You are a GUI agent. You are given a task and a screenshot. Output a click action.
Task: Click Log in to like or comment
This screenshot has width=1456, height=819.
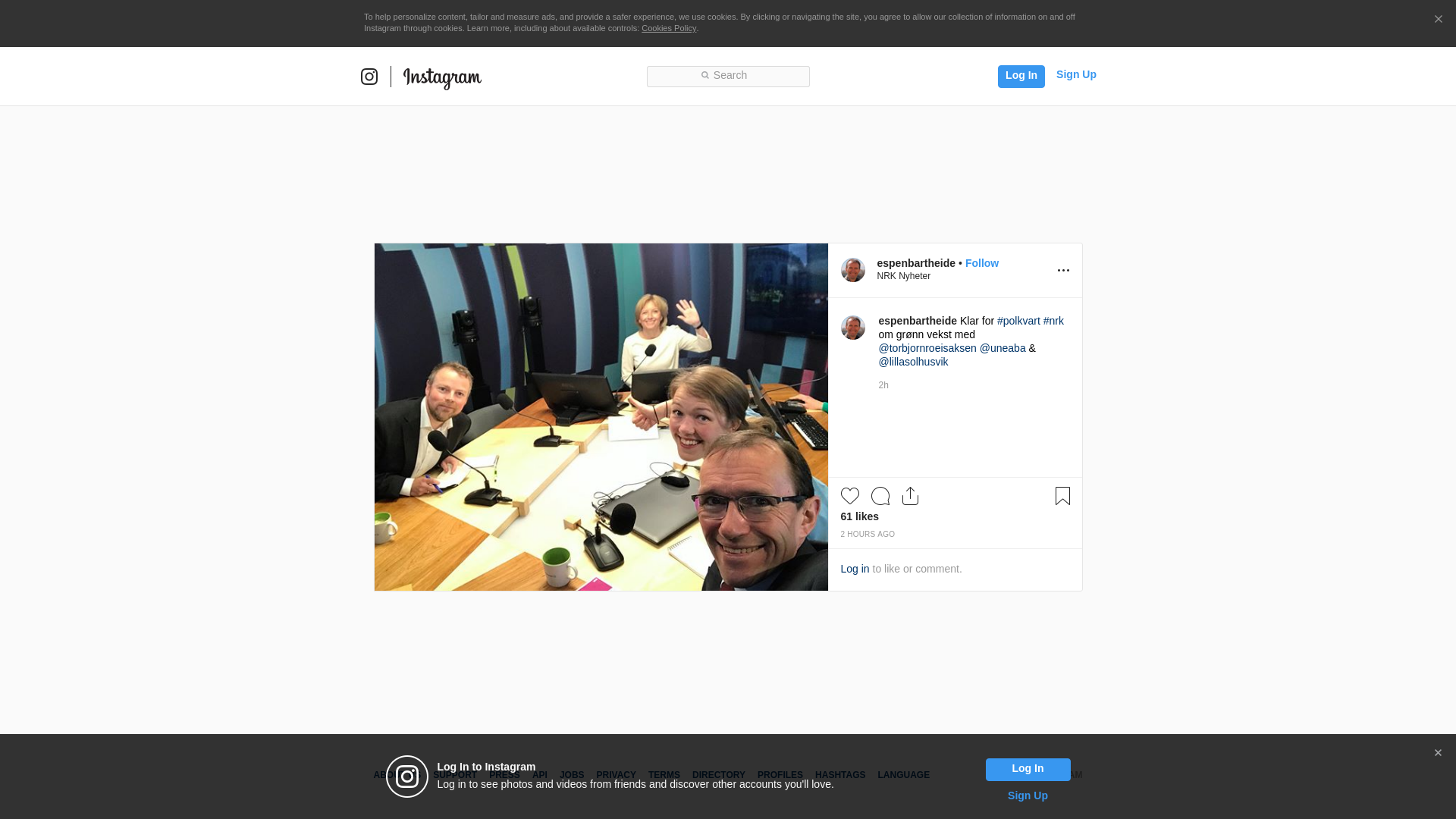tap(855, 569)
